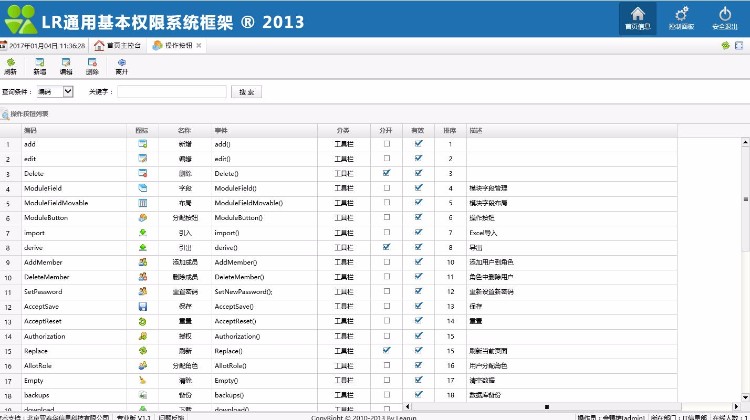This screenshot has width=750, height=420.
Task: Select the 'ModuleFieldMovable()' event cell
Action: pos(264,203)
